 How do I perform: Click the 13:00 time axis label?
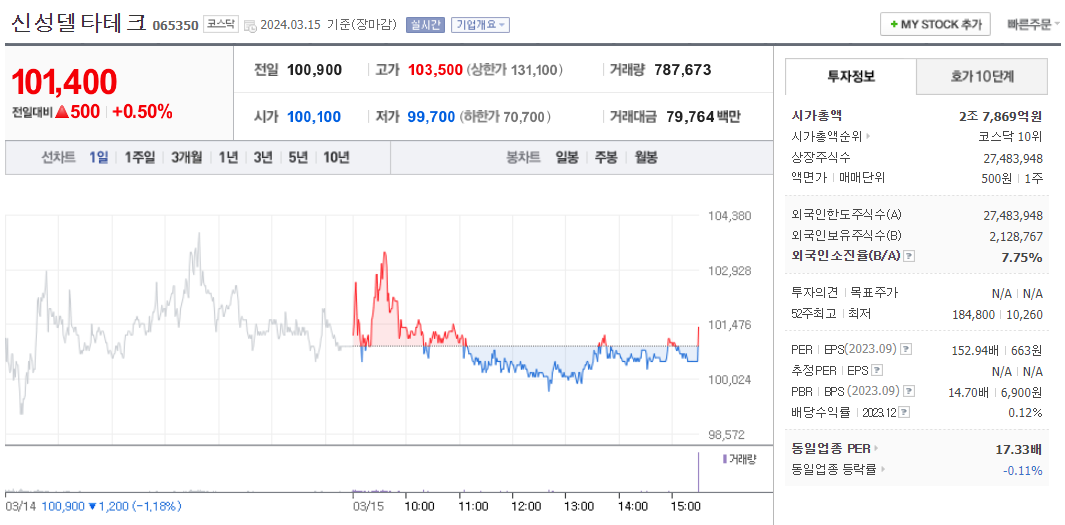[579, 506]
